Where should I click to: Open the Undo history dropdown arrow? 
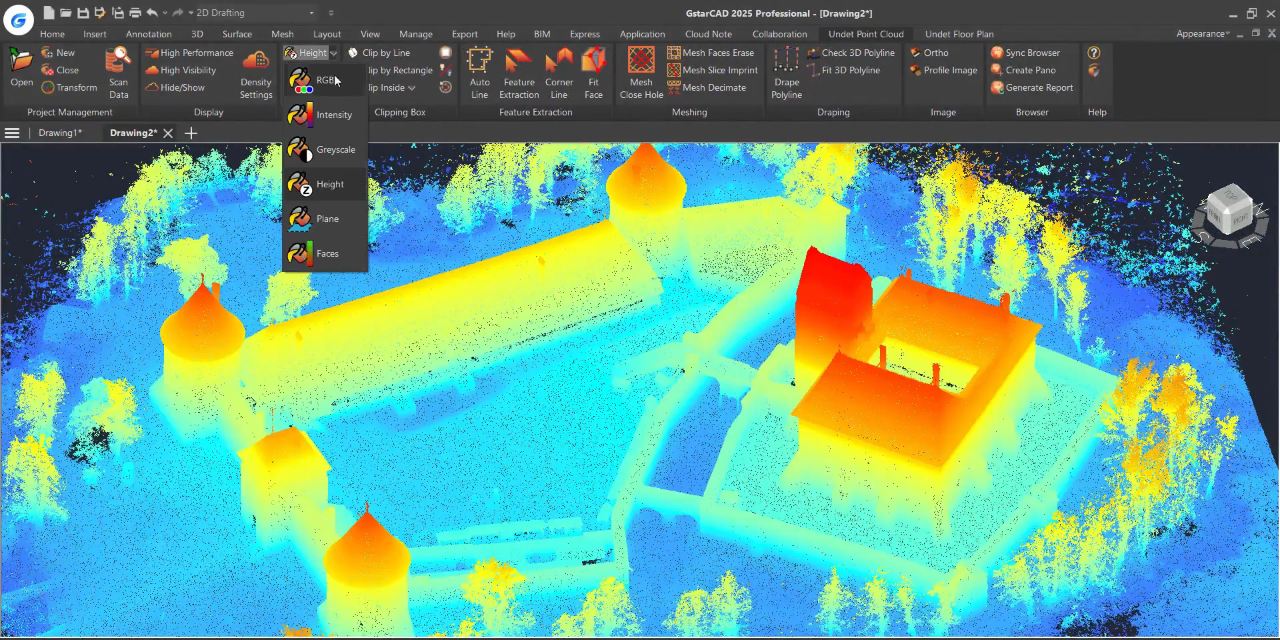click(165, 13)
